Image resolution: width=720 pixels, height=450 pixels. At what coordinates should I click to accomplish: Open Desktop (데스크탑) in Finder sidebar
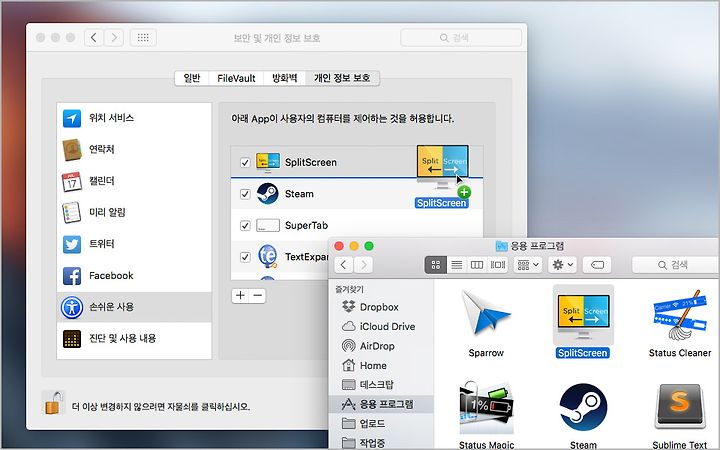(380, 384)
